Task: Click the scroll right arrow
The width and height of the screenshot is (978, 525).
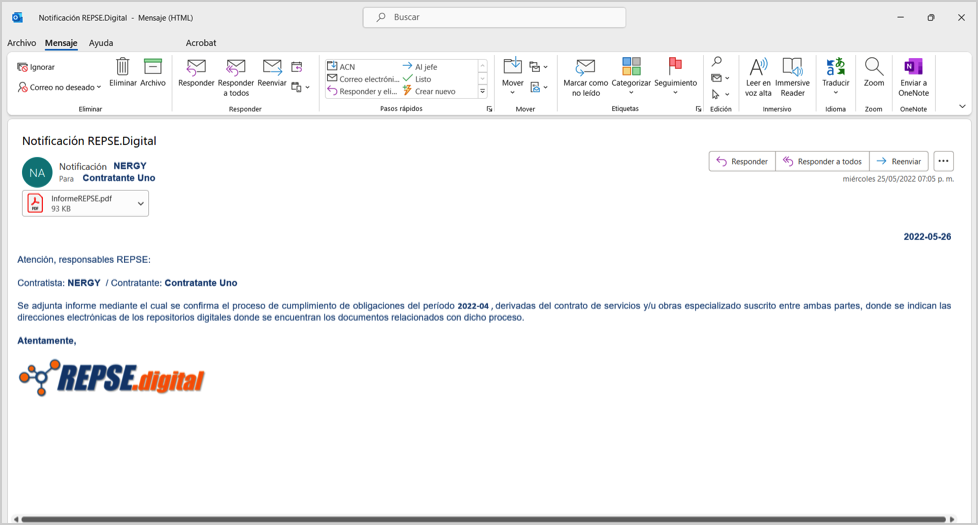Action: pos(952,519)
